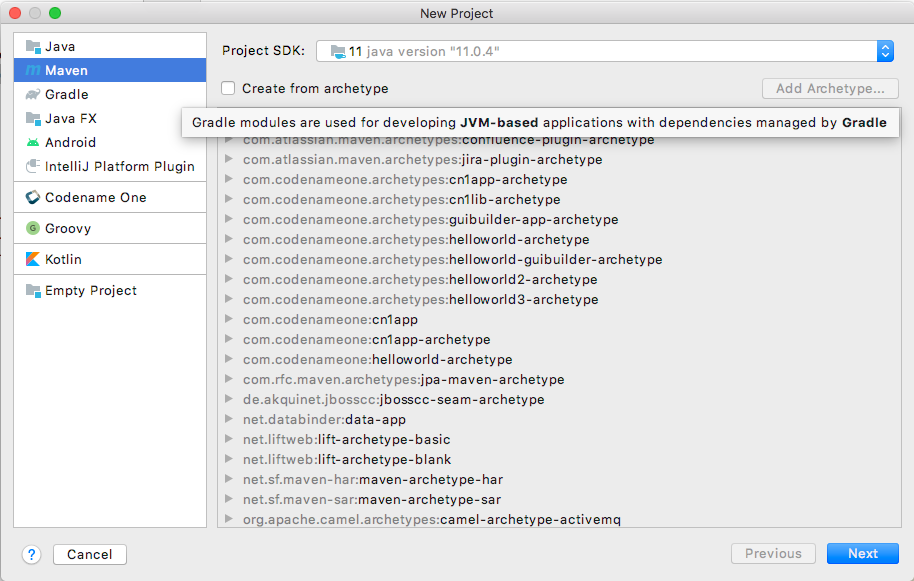Open the Project SDK dropdown
The width and height of the screenshot is (914, 581).
[x=885, y=51]
